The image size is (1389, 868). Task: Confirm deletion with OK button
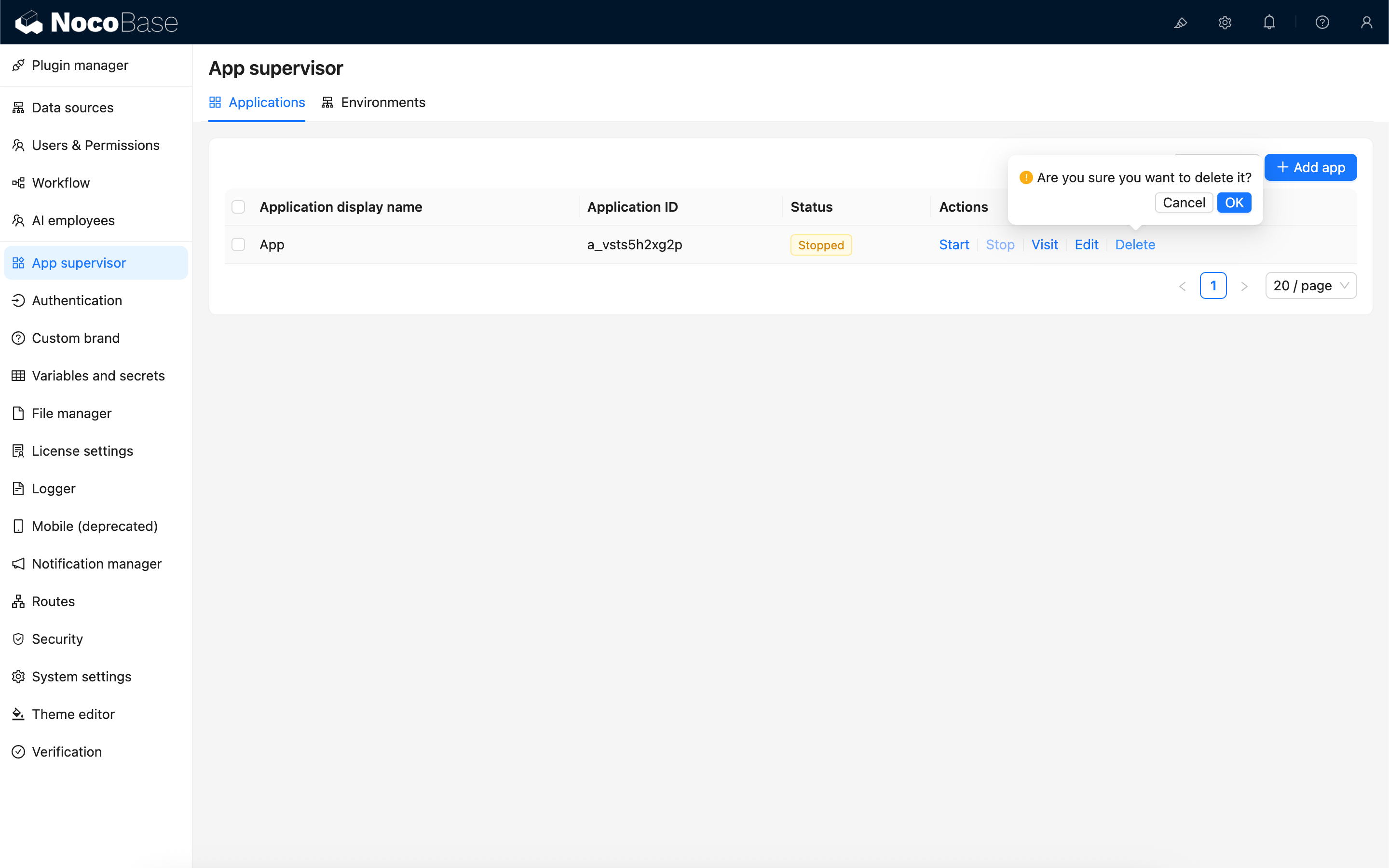(1233, 203)
